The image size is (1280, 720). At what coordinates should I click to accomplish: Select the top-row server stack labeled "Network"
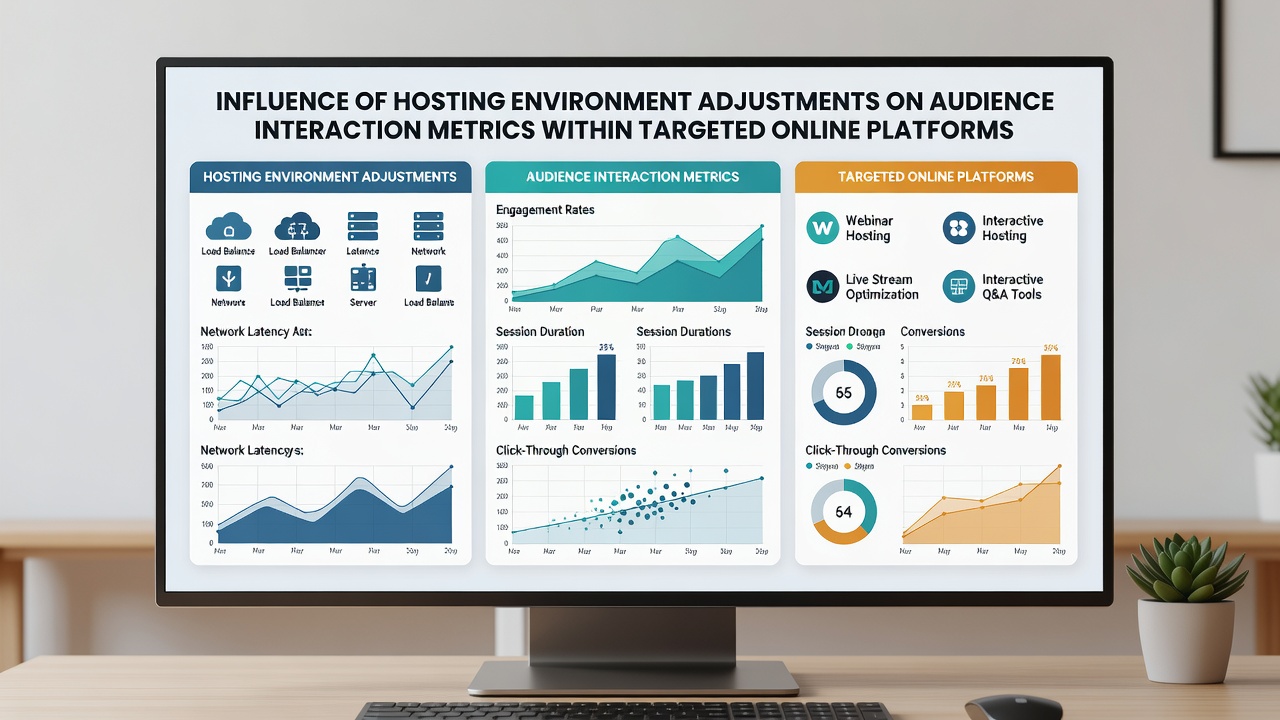click(x=428, y=226)
